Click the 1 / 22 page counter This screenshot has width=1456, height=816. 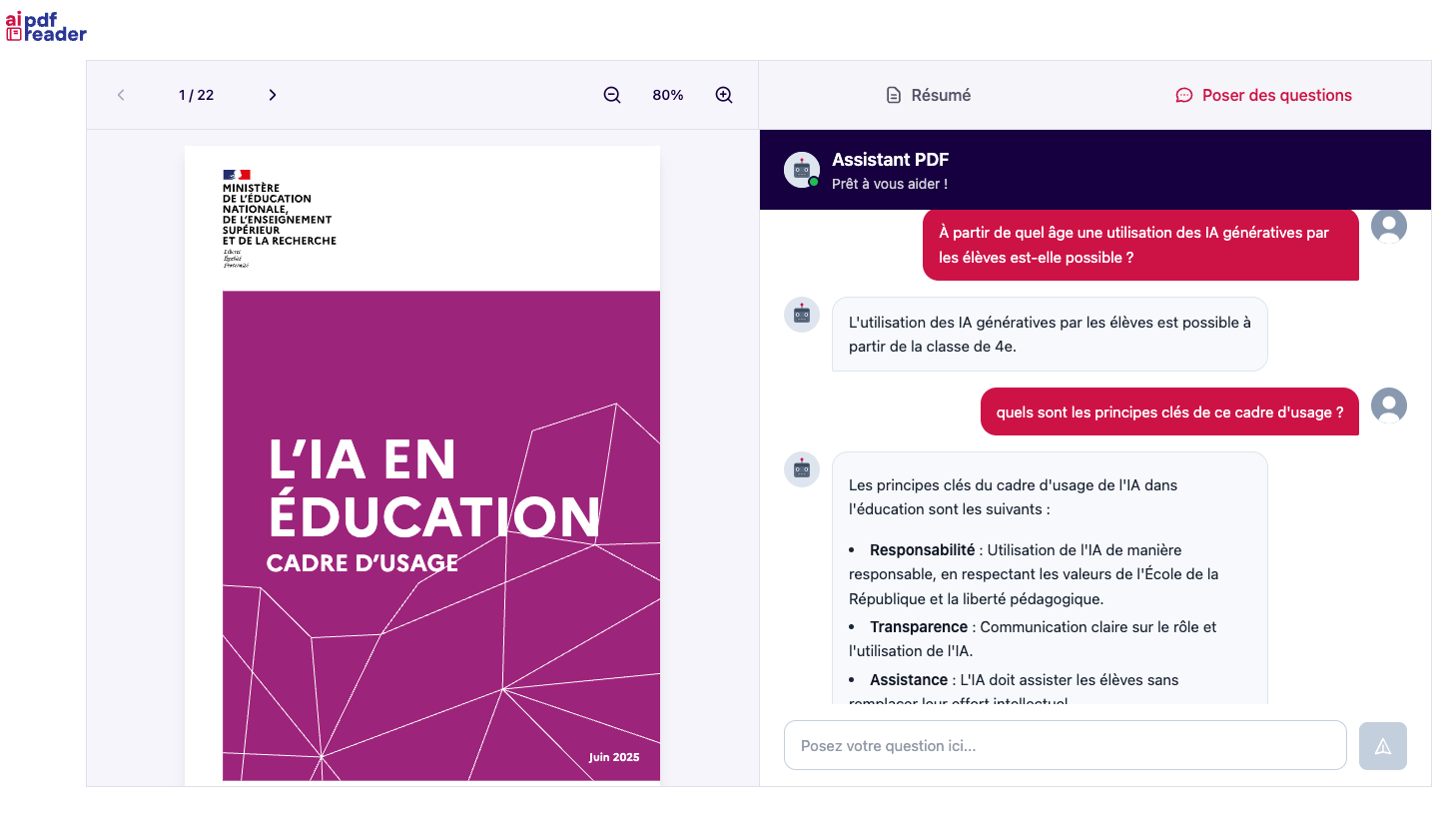point(196,95)
